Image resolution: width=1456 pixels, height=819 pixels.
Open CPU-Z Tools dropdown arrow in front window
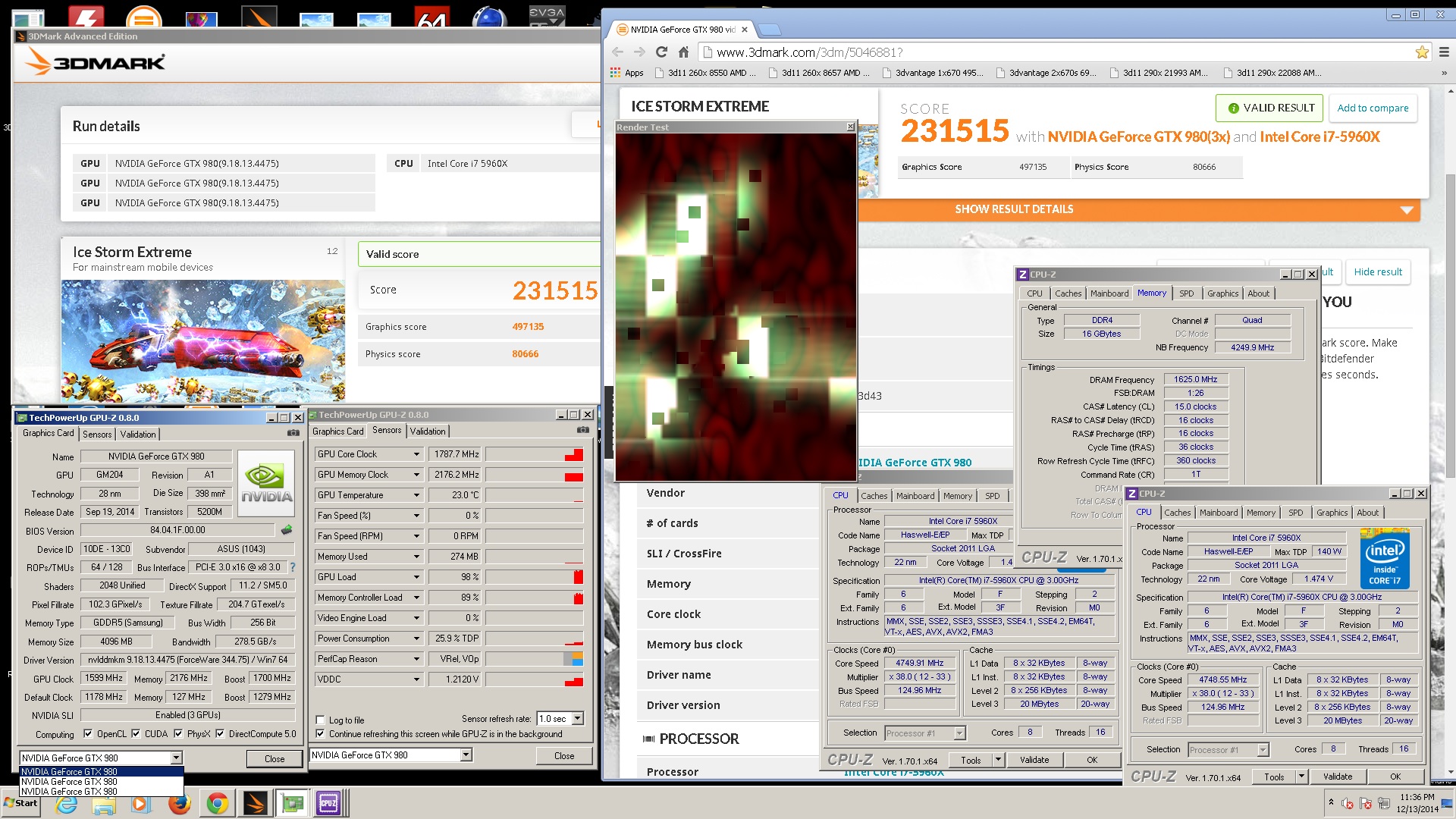[x=1301, y=776]
